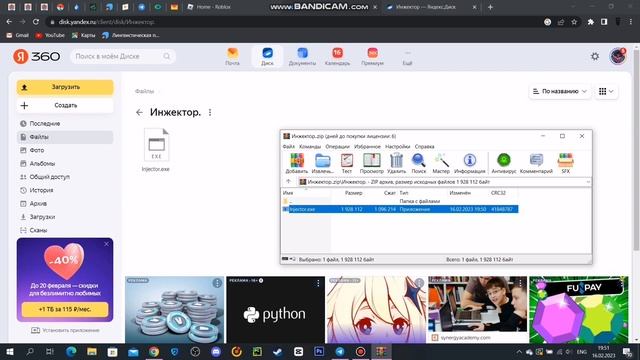Image resolution: width=640 pixels, height=360 pixels.
Task: Run the WinRAR Antivirus (Антивирус) scan icon
Action: coord(504,163)
